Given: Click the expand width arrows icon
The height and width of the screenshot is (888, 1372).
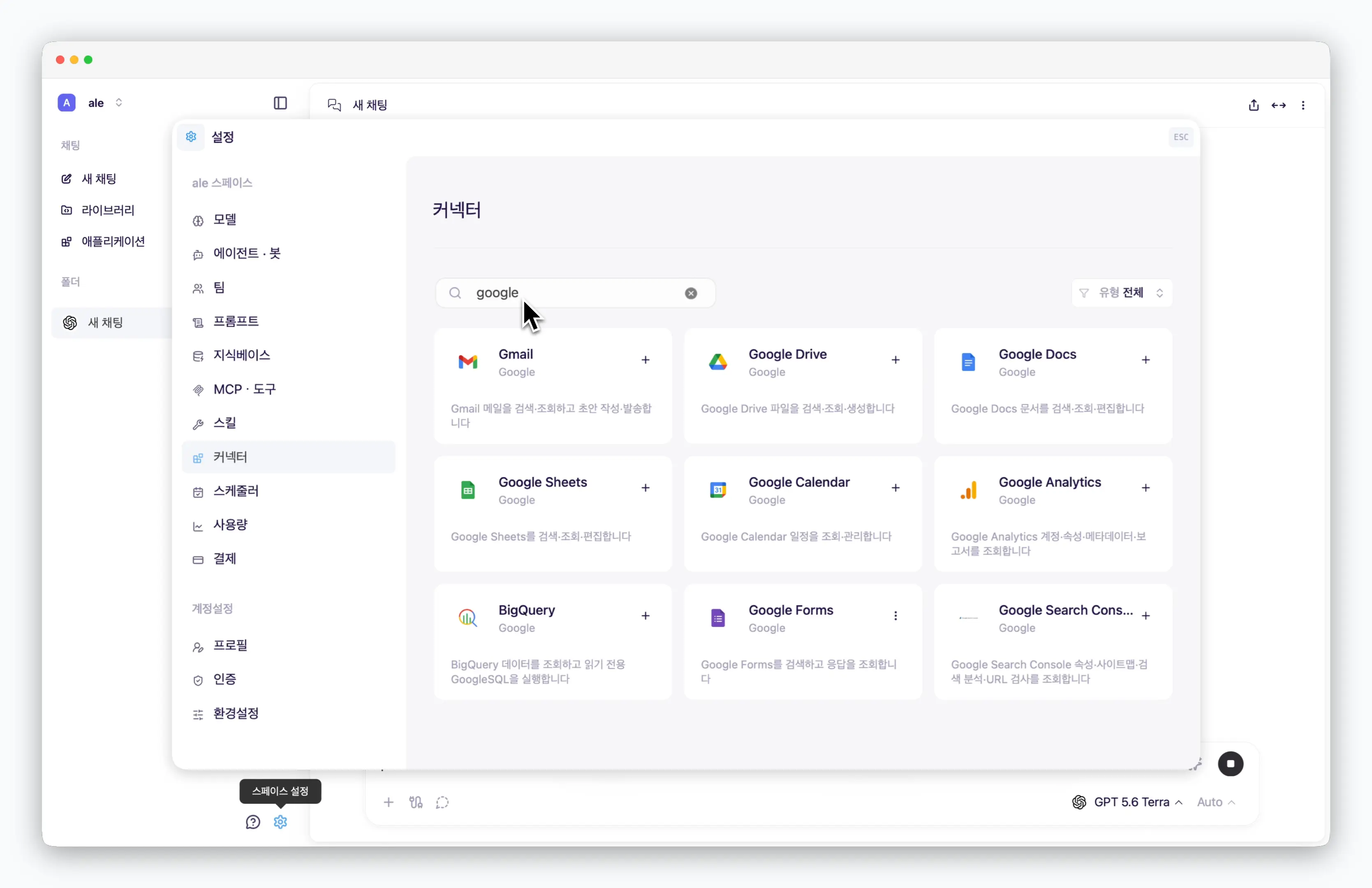Looking at the screenshot, I should tap(1279, 105).
